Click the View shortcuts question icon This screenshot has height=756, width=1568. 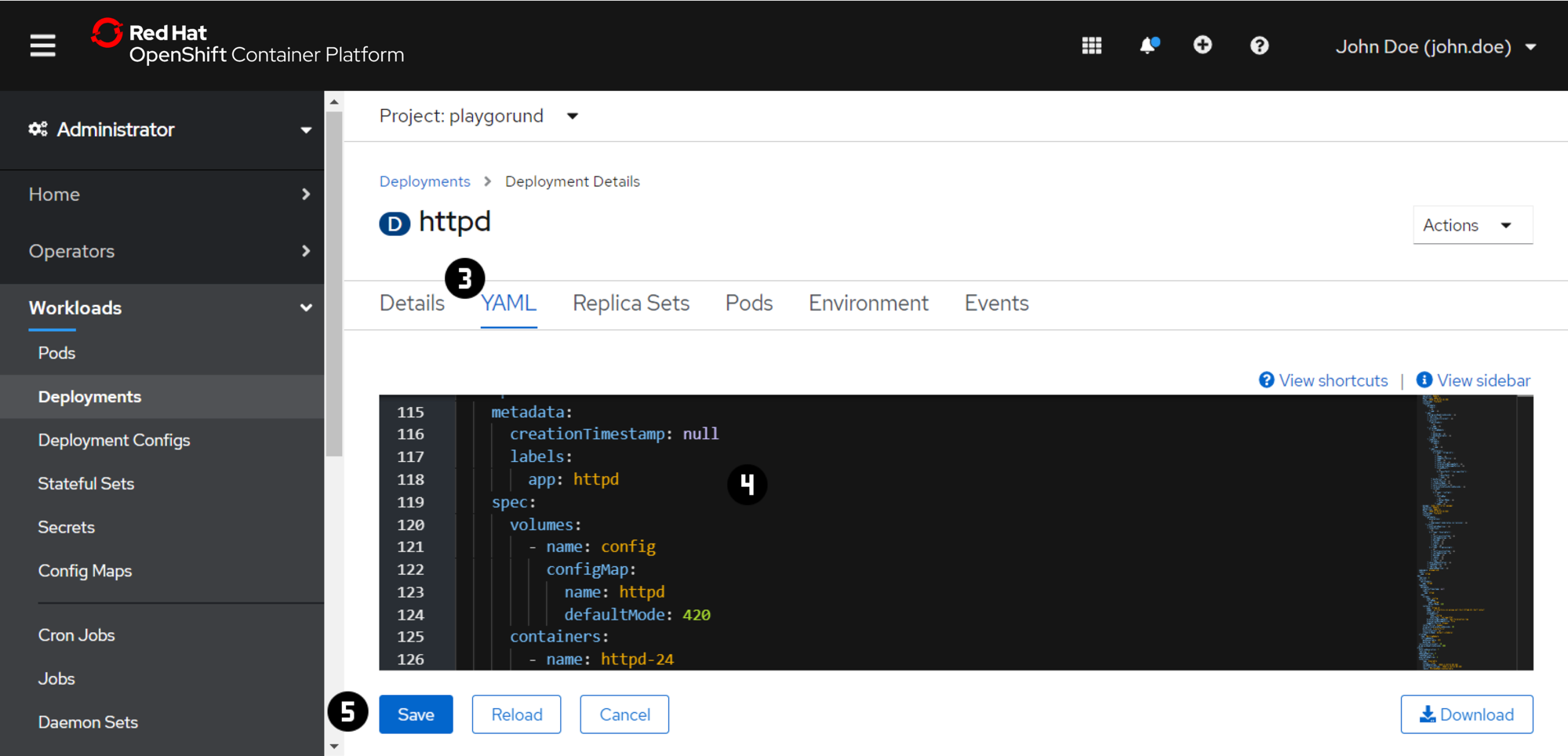(x=1266, y=380)
